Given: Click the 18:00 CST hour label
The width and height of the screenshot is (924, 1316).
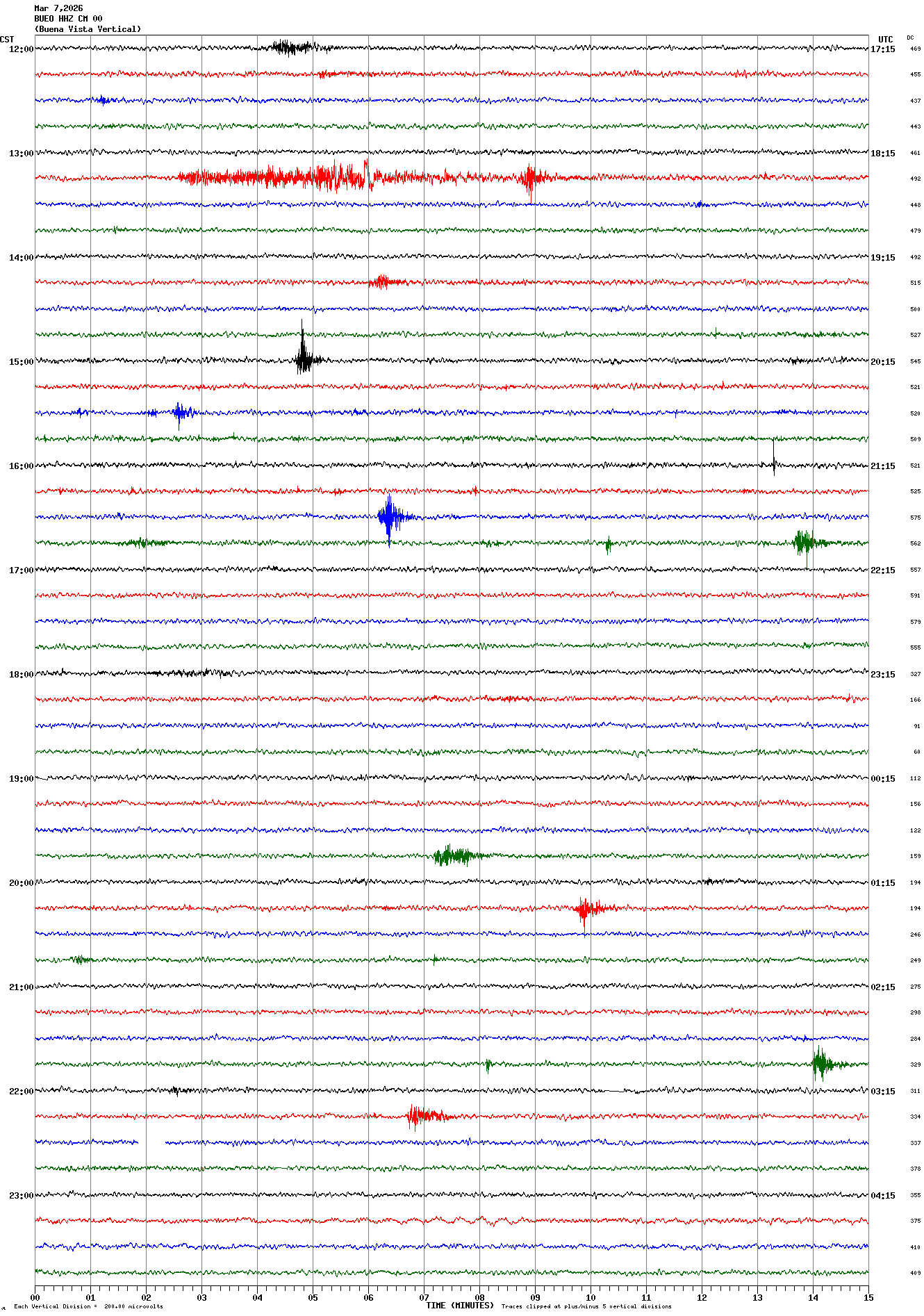Looking at the screenshot, I should click(x=21, y=675).
